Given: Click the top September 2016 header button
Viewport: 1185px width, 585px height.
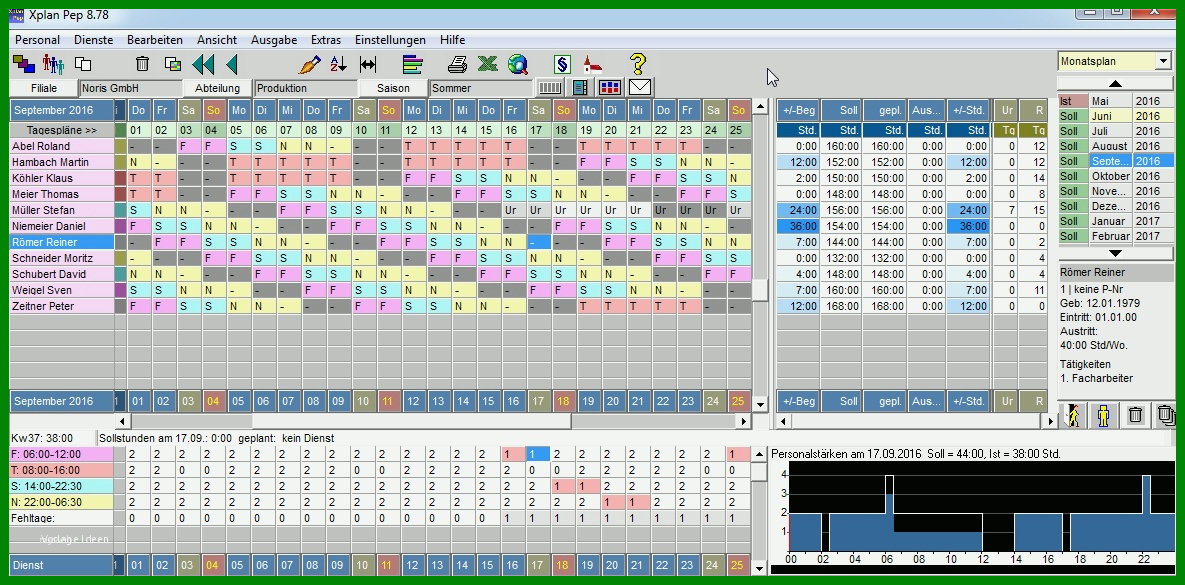Looking at the screenshot, I should coord(62,110).
